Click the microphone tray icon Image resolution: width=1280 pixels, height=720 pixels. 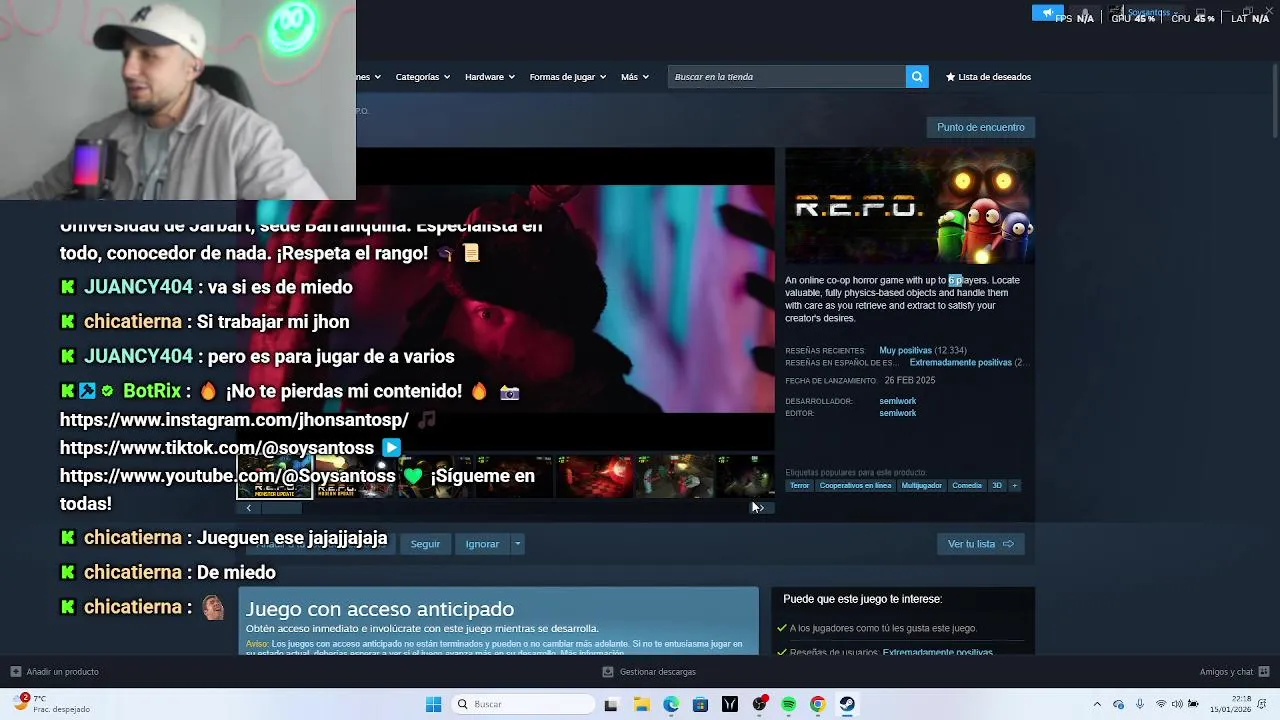[x=1140, y=704]
